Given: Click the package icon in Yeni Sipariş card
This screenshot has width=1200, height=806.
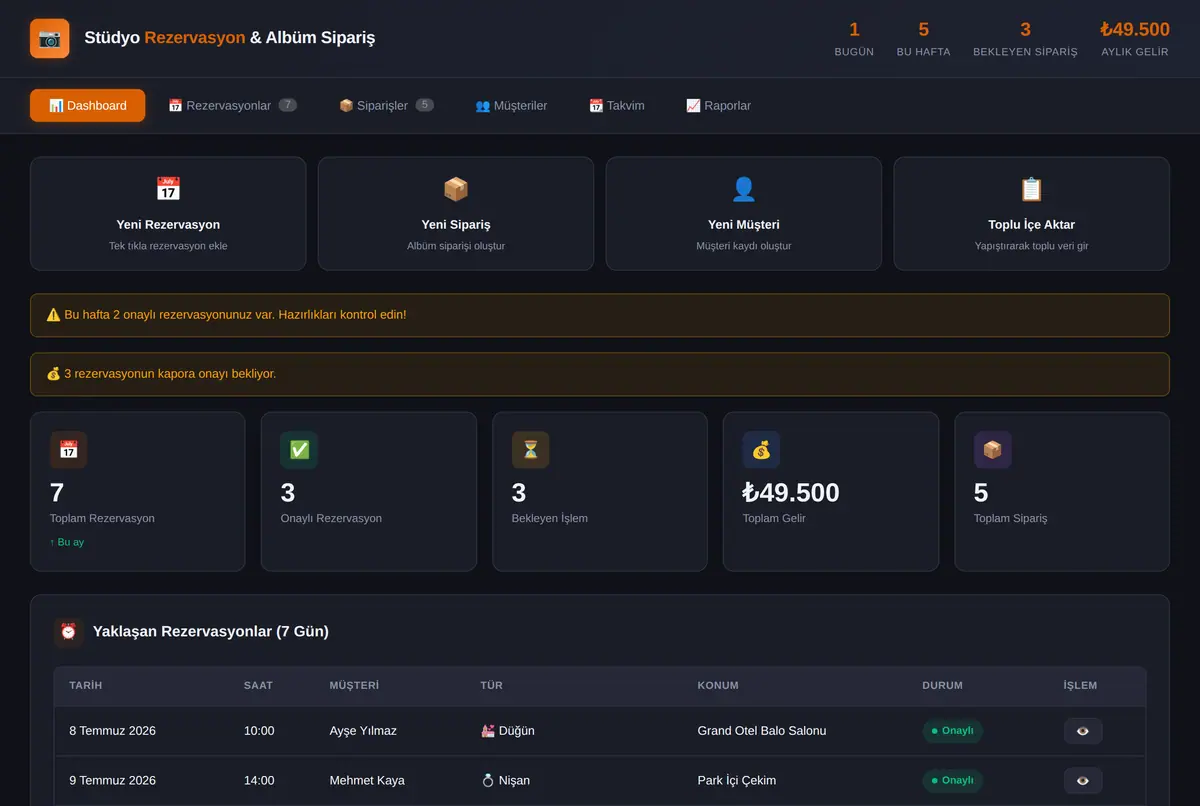Looking at the screenshot, I should (456, 189).
